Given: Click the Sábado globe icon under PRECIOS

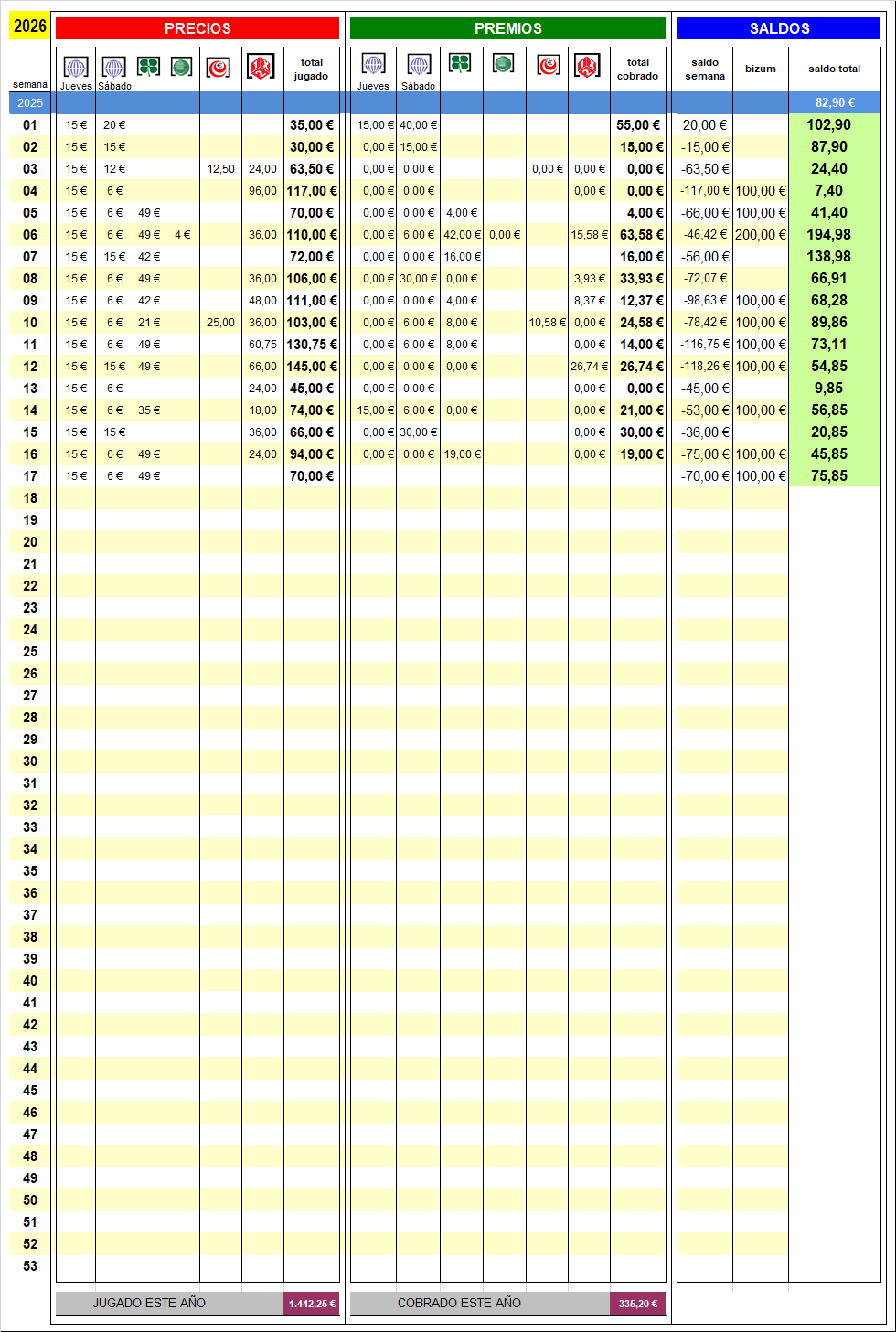Looking at the screenshot, I should 113,67.
